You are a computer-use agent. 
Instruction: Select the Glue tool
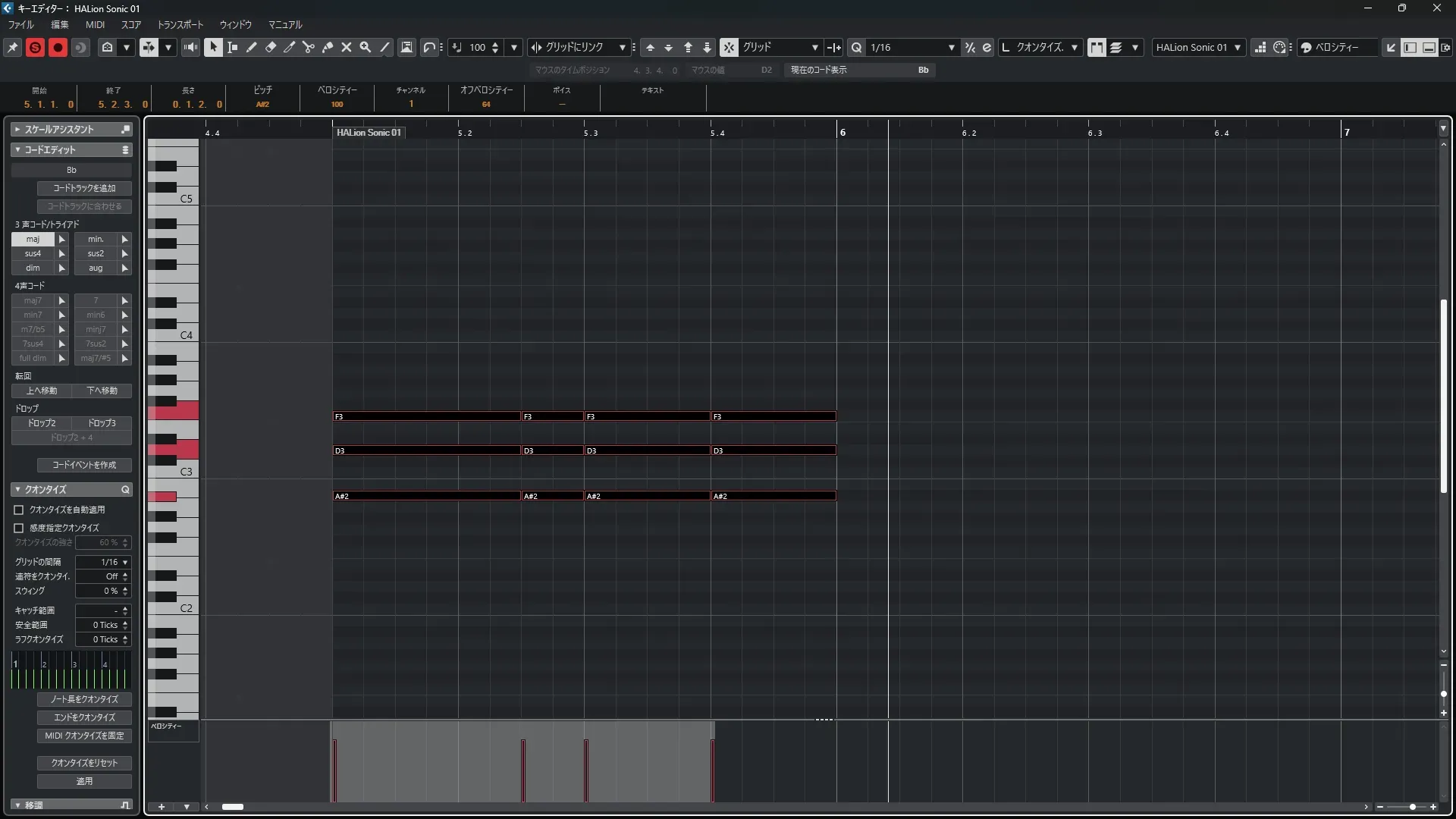click(x=328, y=47)
